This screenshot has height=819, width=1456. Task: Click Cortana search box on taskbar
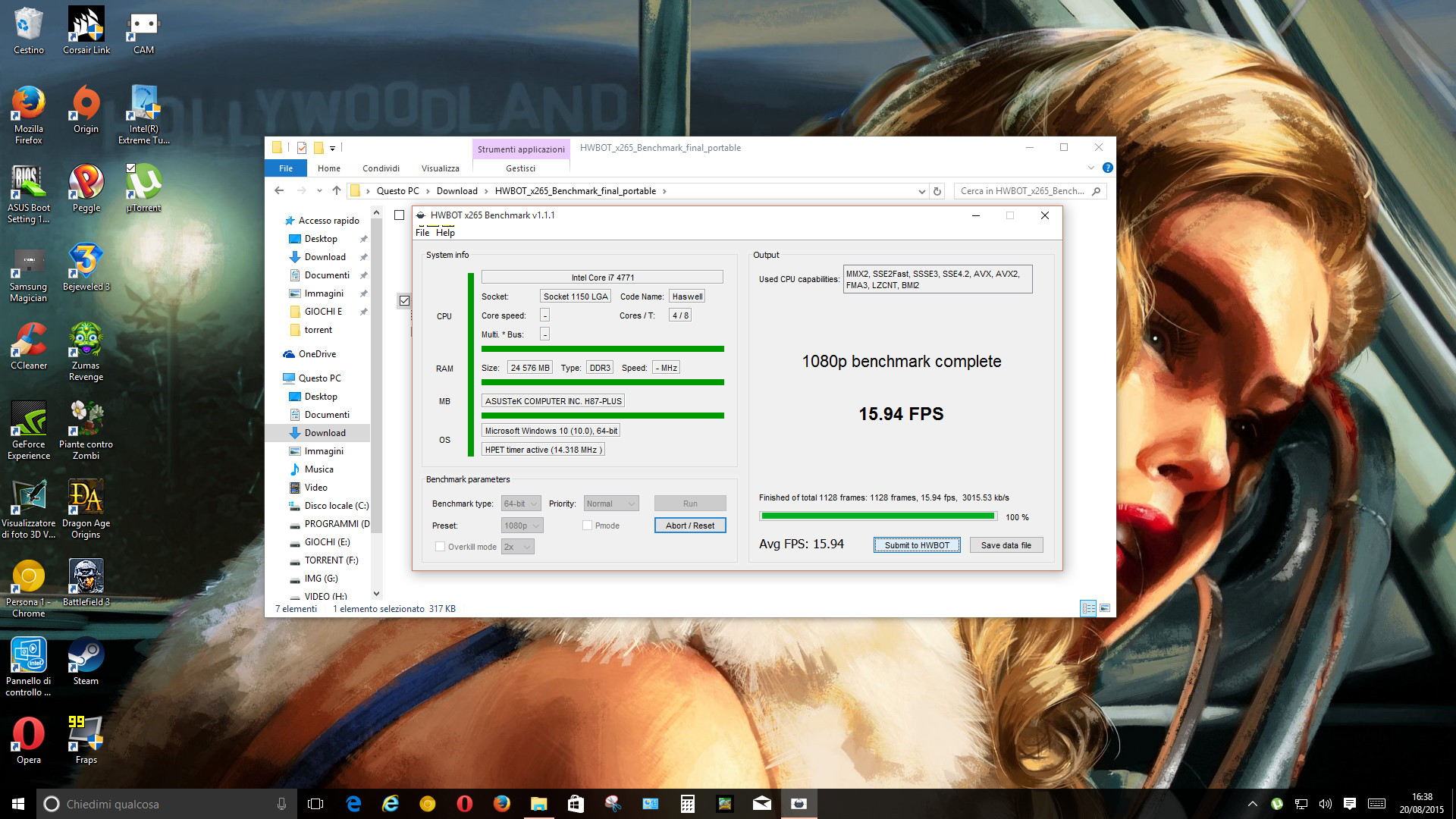(x=166, y=804)
